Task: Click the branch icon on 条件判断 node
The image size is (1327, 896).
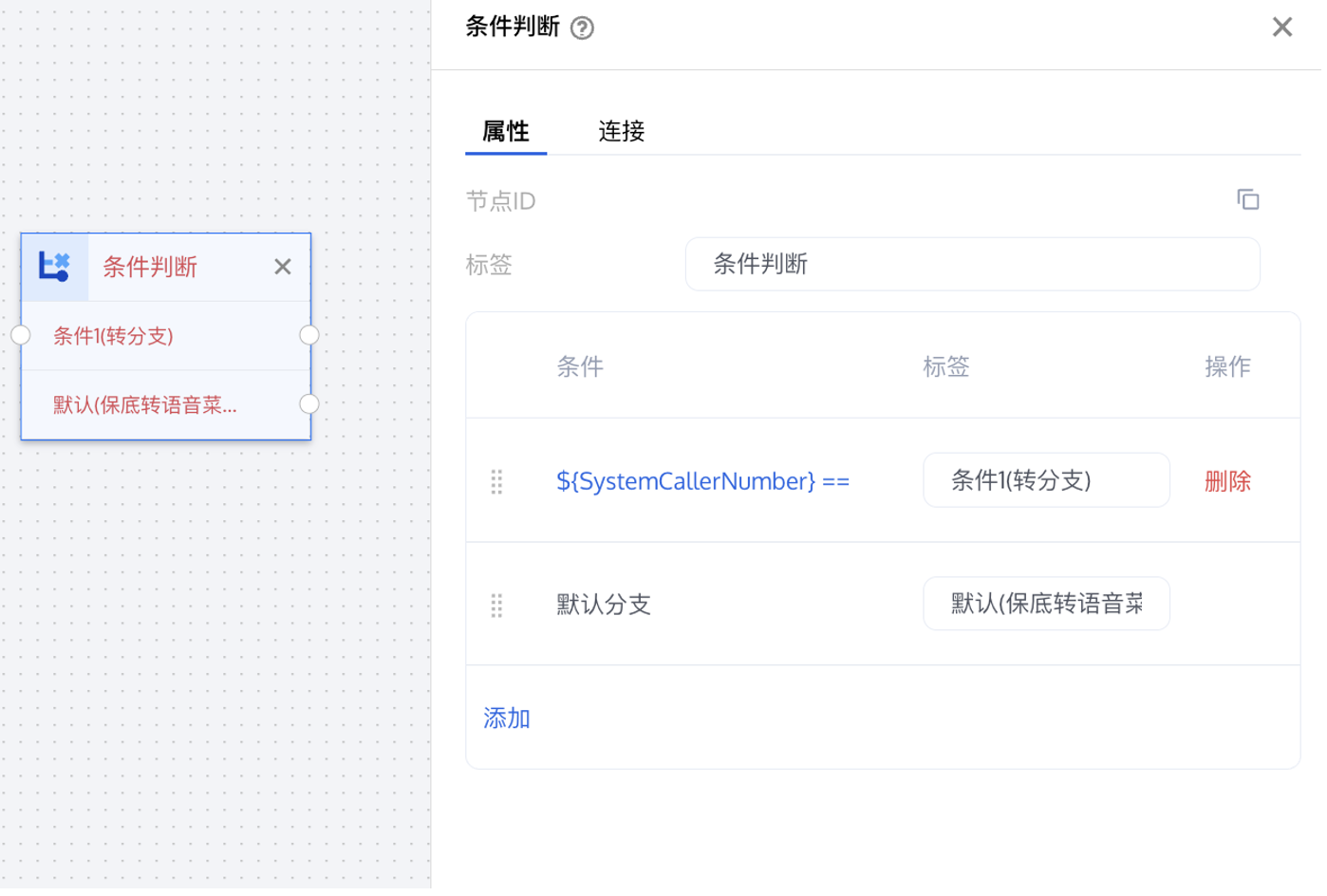Action: (x=54, y=267)
